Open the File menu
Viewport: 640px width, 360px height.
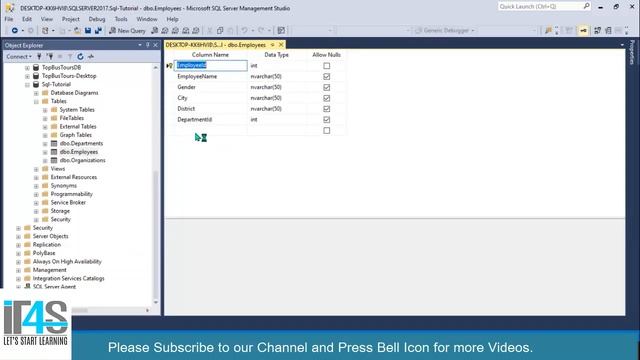tap(9, 19)
